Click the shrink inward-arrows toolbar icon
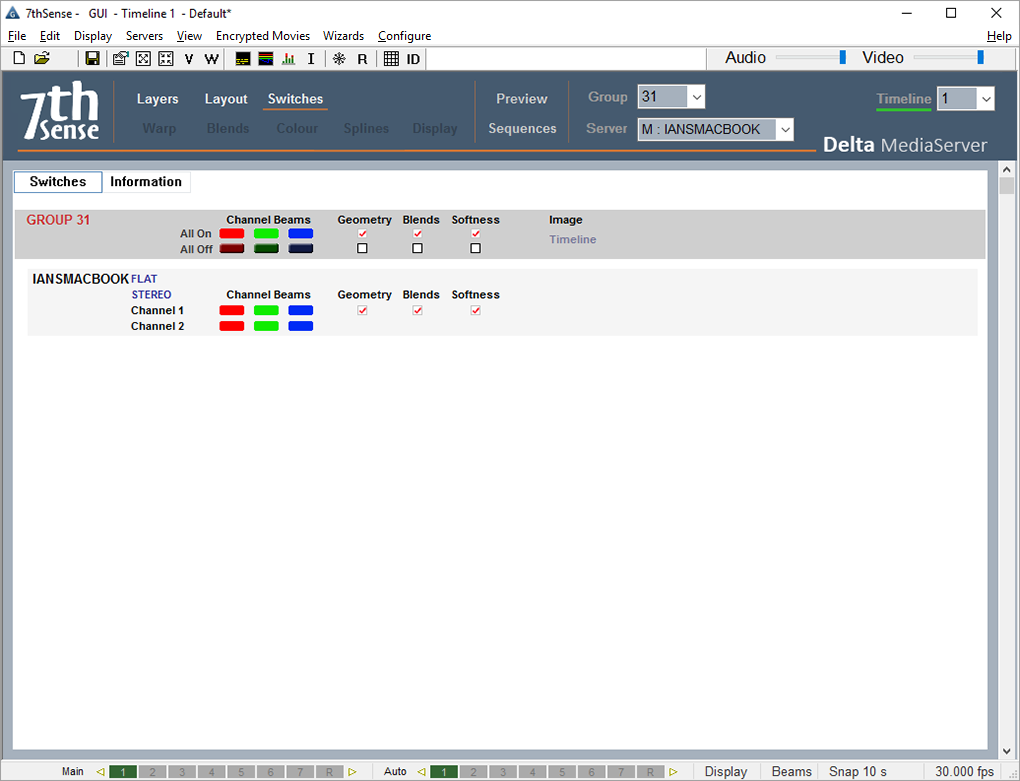Viewport: 1020px width, 781px height. coord(166,59)
